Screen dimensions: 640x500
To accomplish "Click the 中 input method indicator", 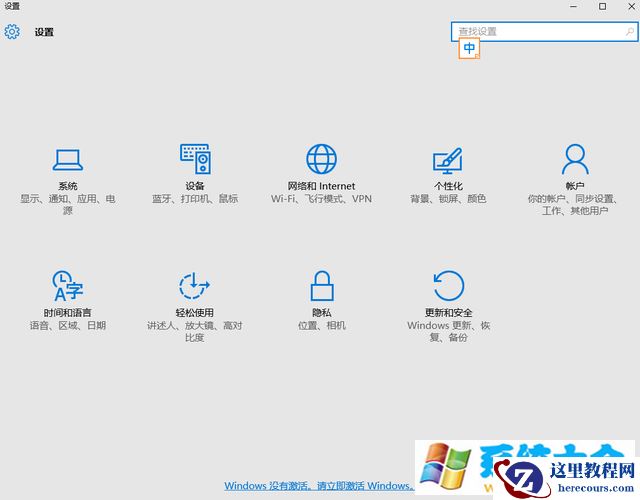I will coord(469,48).
